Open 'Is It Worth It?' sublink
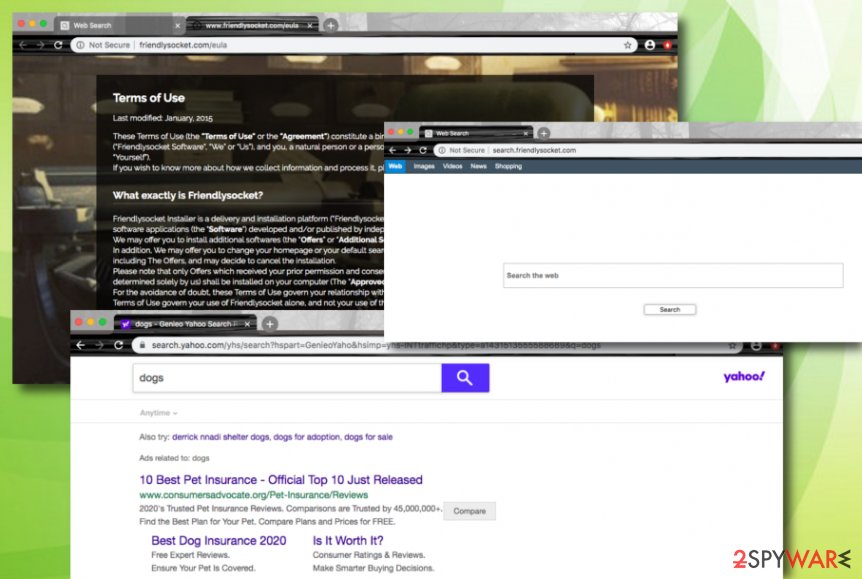The height and width of the screenshot is (579, 862). (348, 541)
